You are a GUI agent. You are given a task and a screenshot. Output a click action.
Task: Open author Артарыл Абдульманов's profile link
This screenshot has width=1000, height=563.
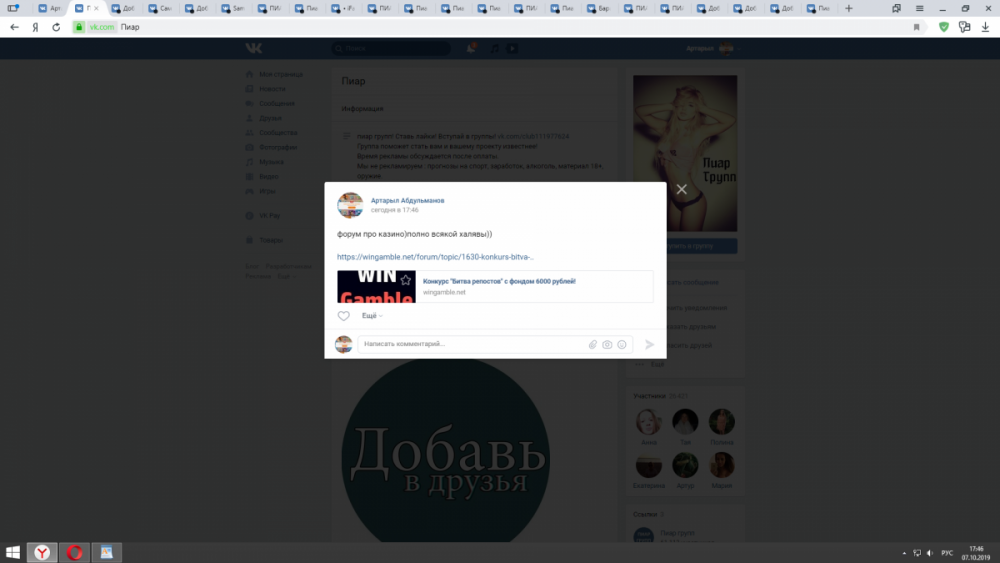click(408, 200)
